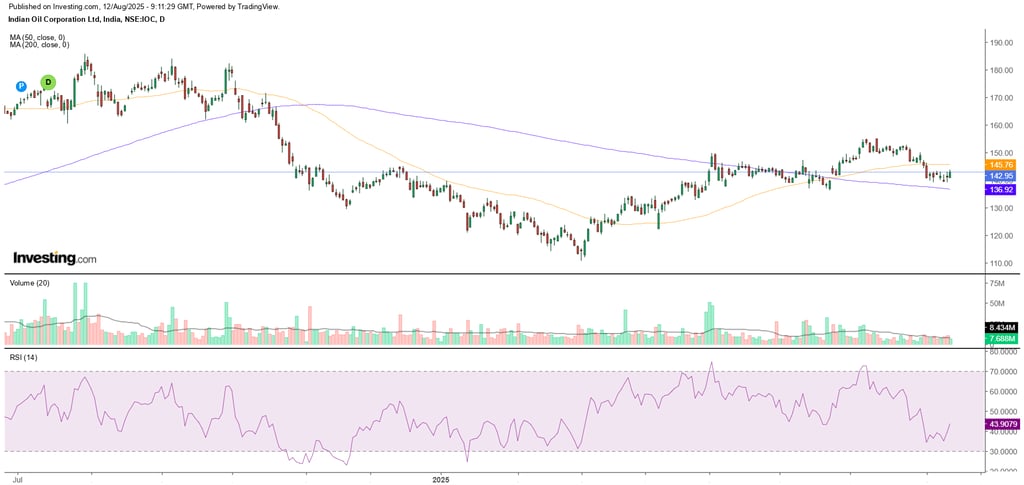1024x485 pixels.
Task: Click the orange 145.76 MA price tag
Action: pos(1000,165)
